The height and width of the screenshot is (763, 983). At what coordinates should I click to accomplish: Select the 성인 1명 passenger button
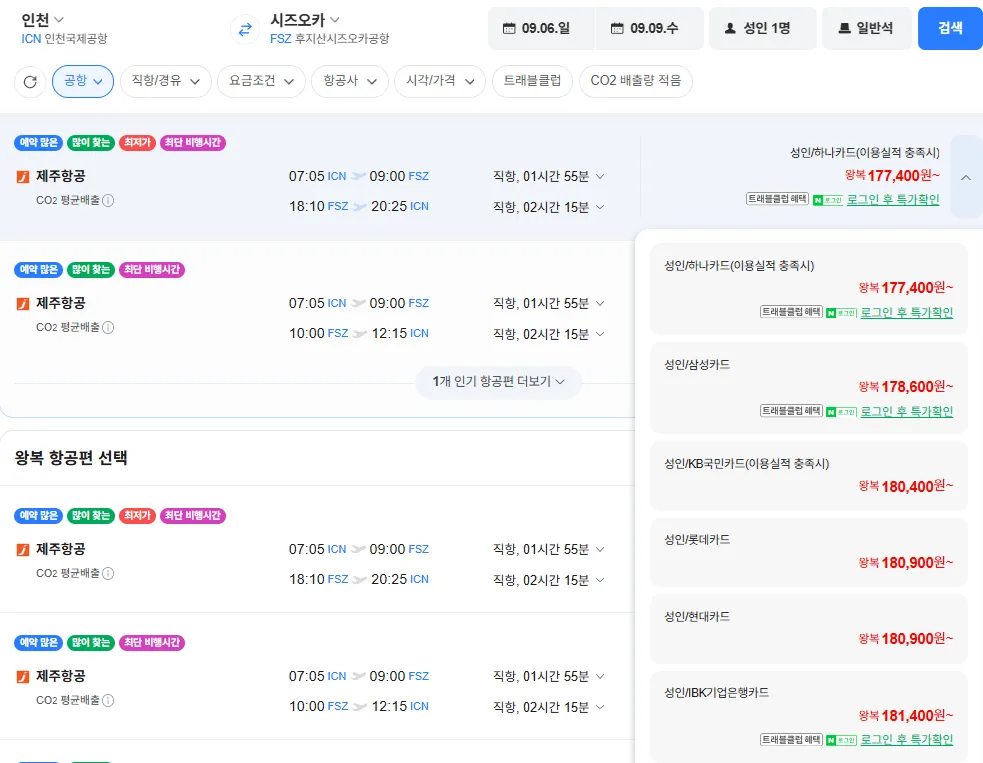762,28
